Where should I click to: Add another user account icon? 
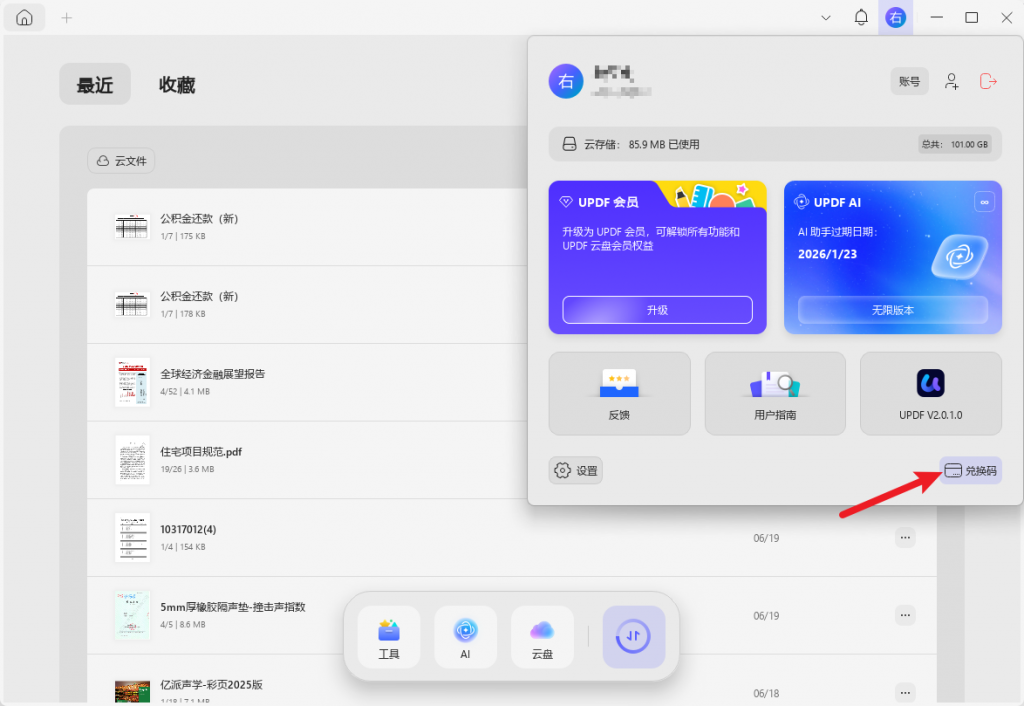tap(952, 82)
